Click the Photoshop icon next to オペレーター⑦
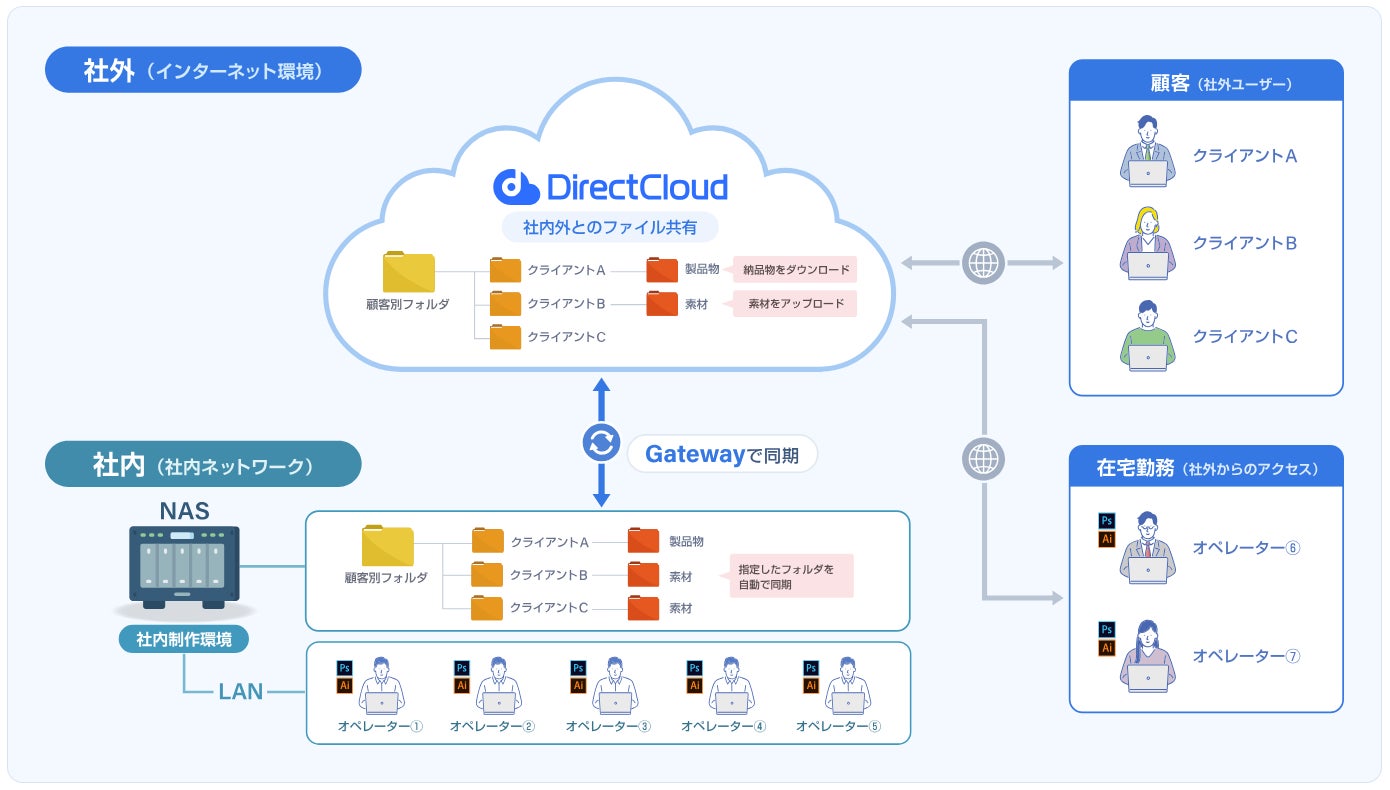This screenshot has height=790, width=1390. pos(1106,629)
